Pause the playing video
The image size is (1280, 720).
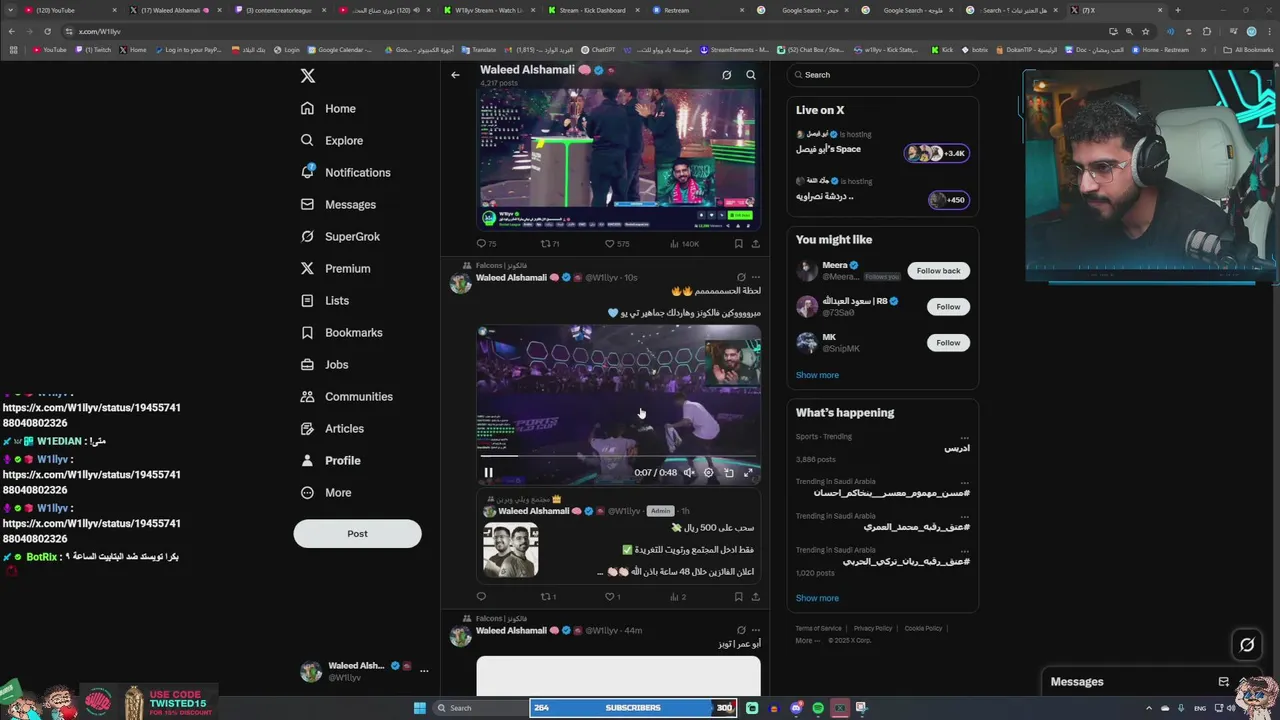pos(488,473)
